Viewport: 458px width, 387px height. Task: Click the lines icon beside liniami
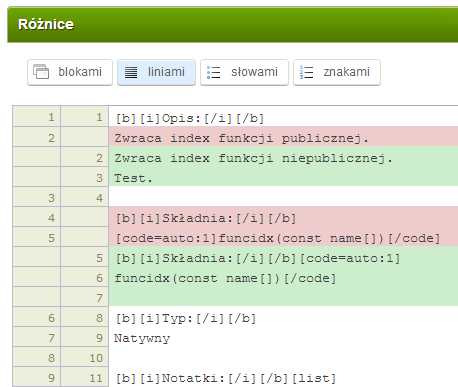[x=131, y=72]
